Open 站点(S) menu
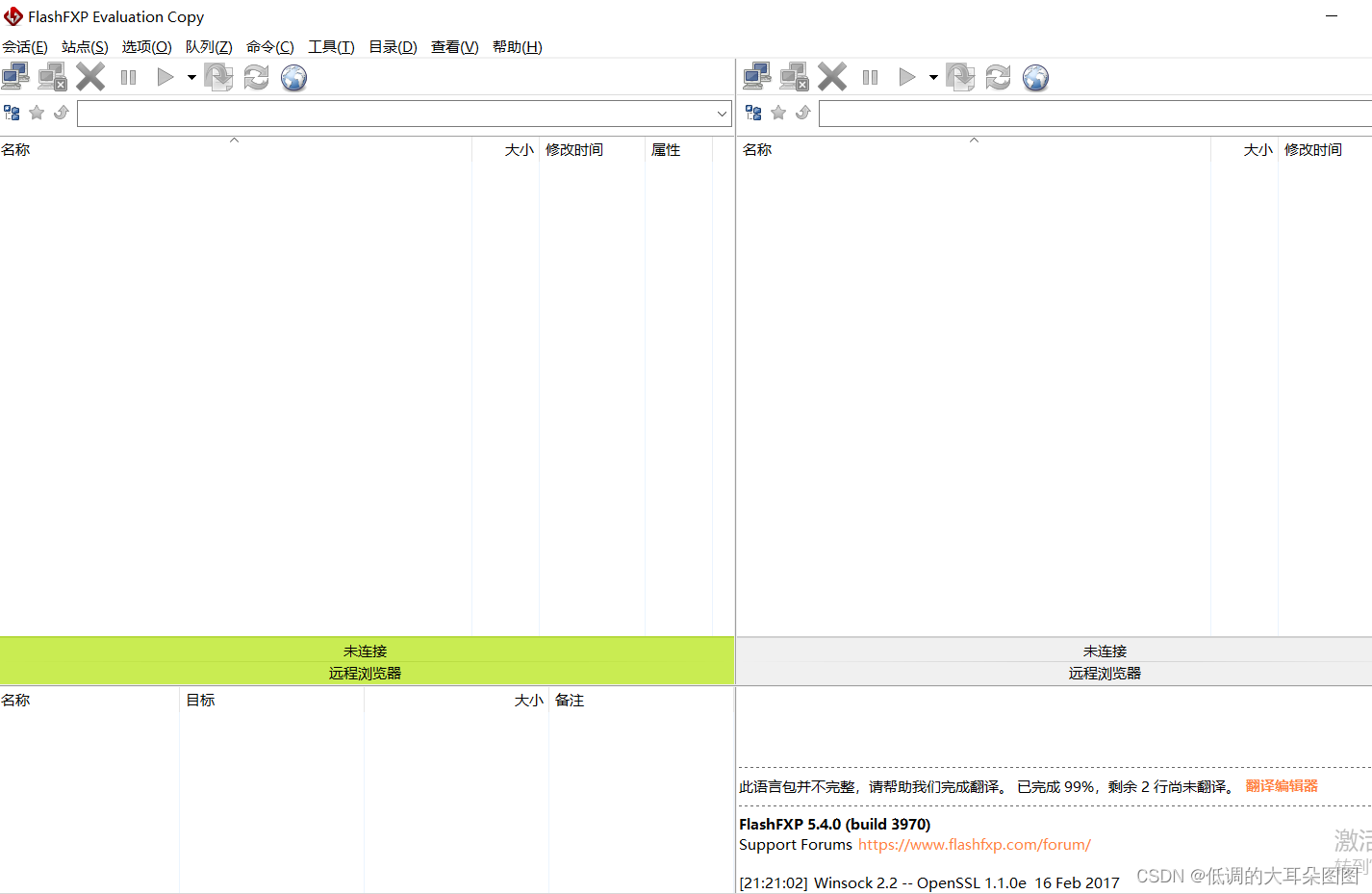The image size is (1372, 894). tap(85, 46)
